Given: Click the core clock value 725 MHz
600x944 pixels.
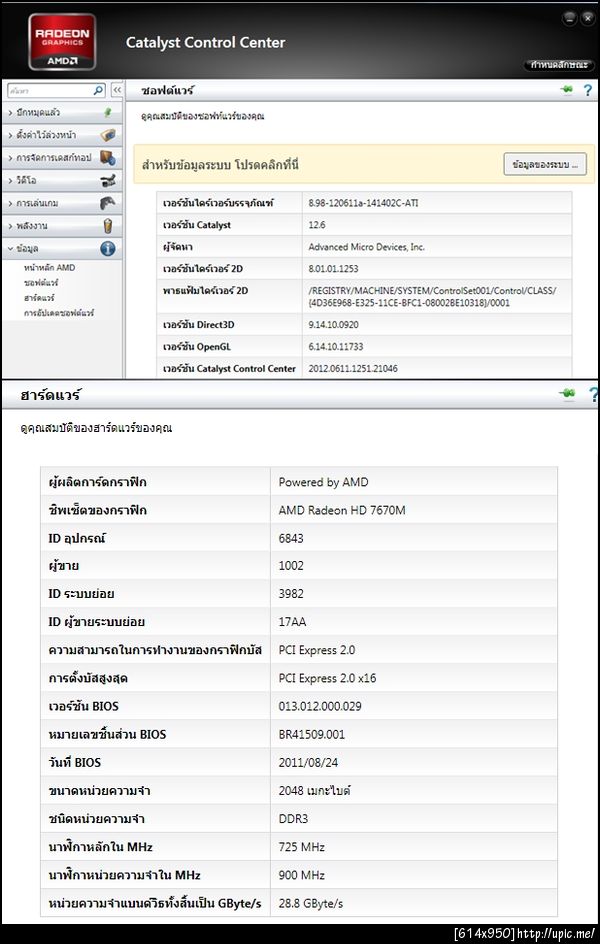Looking at the screenshot, I should click(x=302, y=846).
